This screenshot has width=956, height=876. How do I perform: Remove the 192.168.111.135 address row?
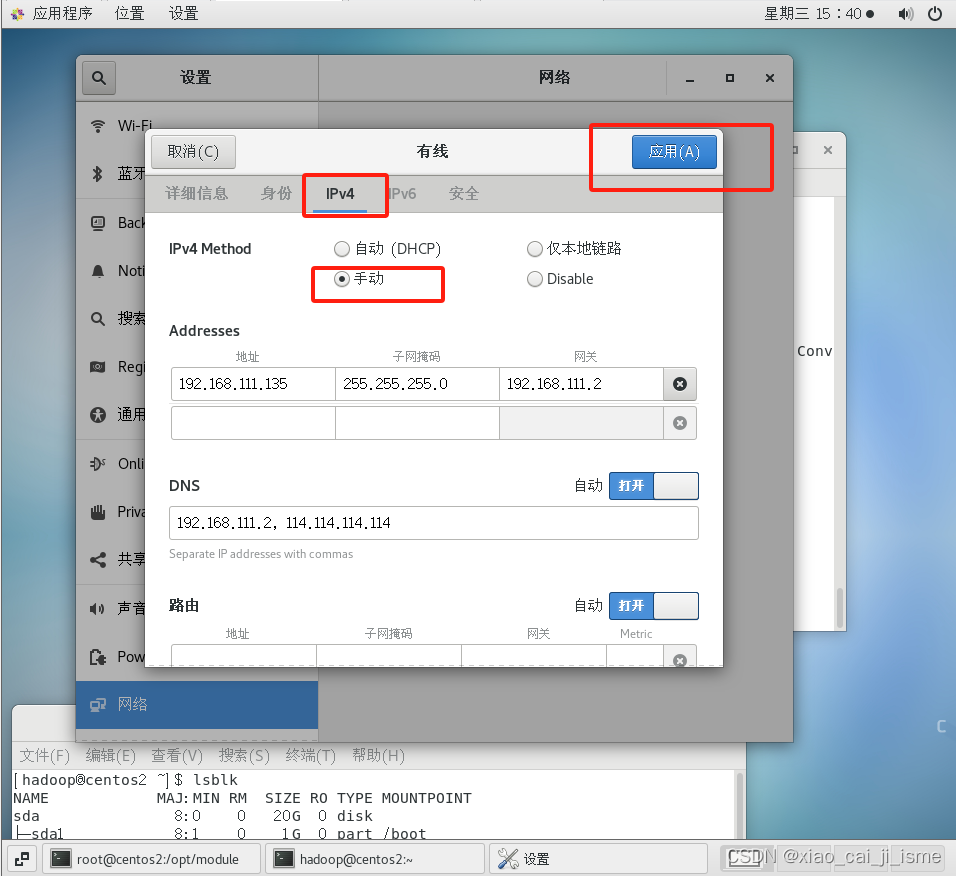pyautogui.click(x=680, y=383)
